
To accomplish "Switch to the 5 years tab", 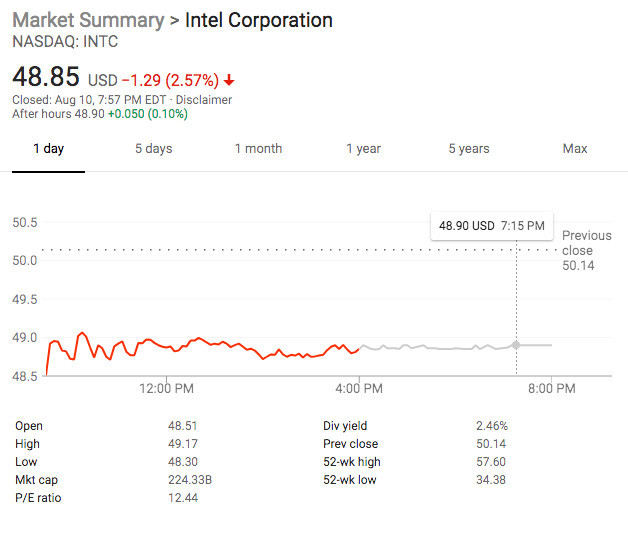I will (469, 149).
